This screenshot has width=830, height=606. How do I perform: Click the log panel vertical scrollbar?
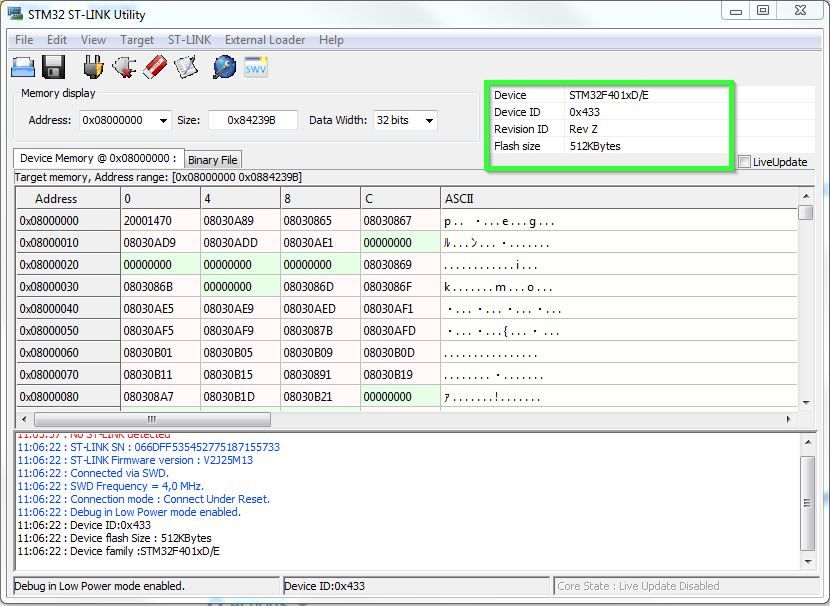808,504
